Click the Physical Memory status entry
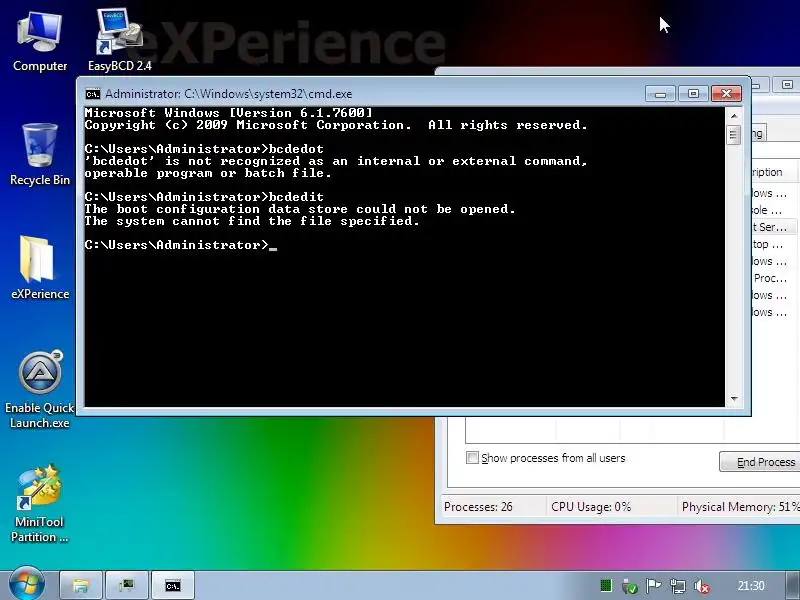 [x=740, y=507]
